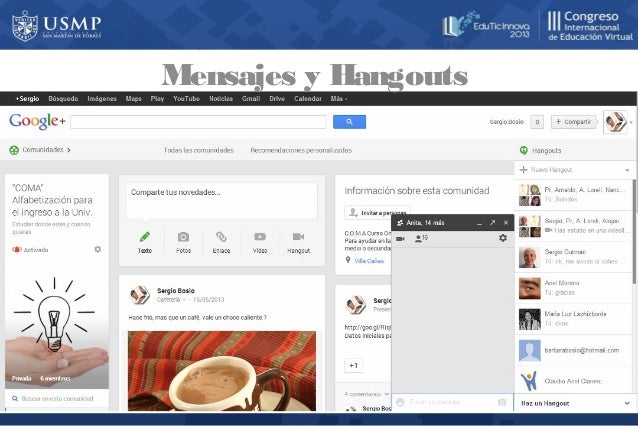The image size is (638, 426).
Task: Open Imágenes in top bar
Action: coord(102,98)
